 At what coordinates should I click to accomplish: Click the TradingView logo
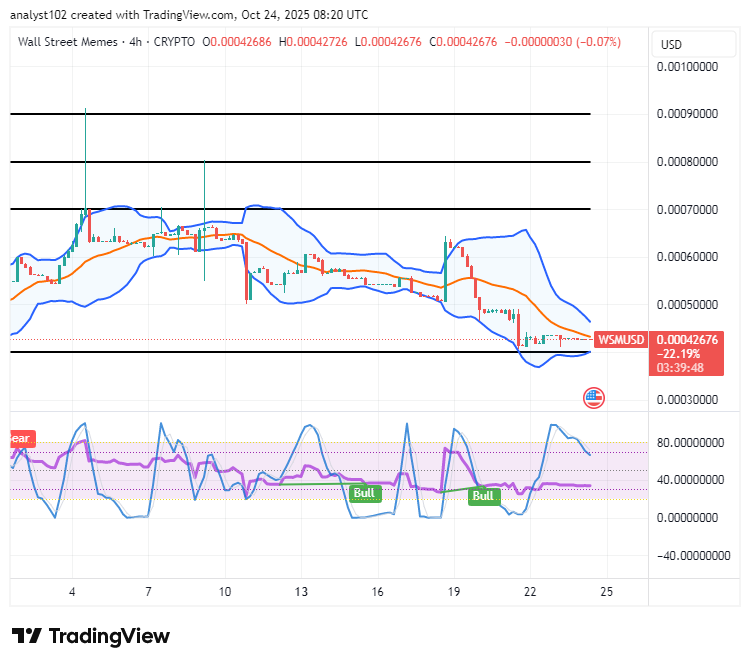coord(91,636)
